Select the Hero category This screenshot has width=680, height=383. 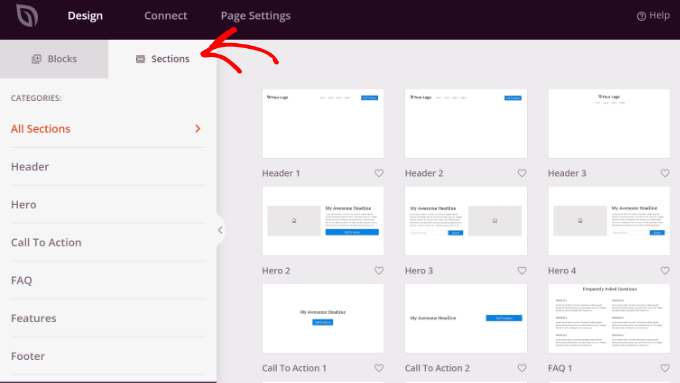108,204
